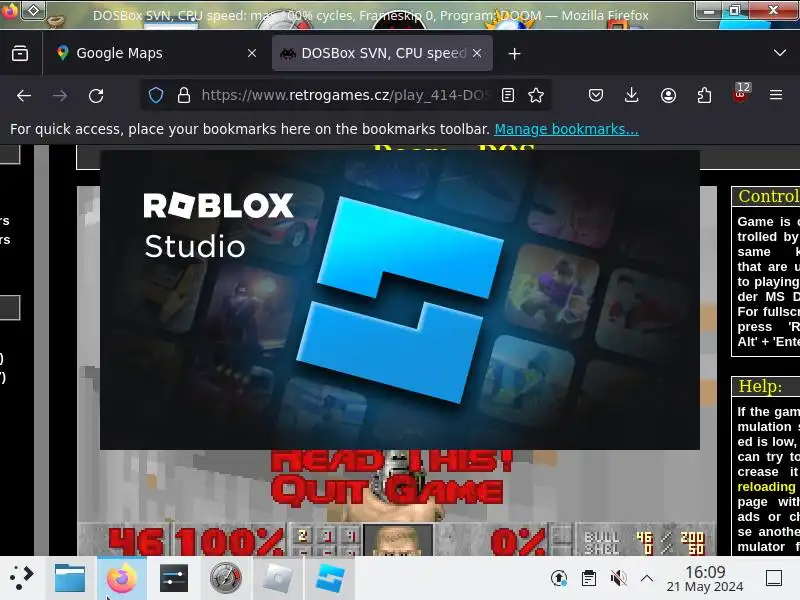The width and height of the screenshot is (800, 600).
Task: Expand hidden system tray icons
Action: click(x=647, y=578)
